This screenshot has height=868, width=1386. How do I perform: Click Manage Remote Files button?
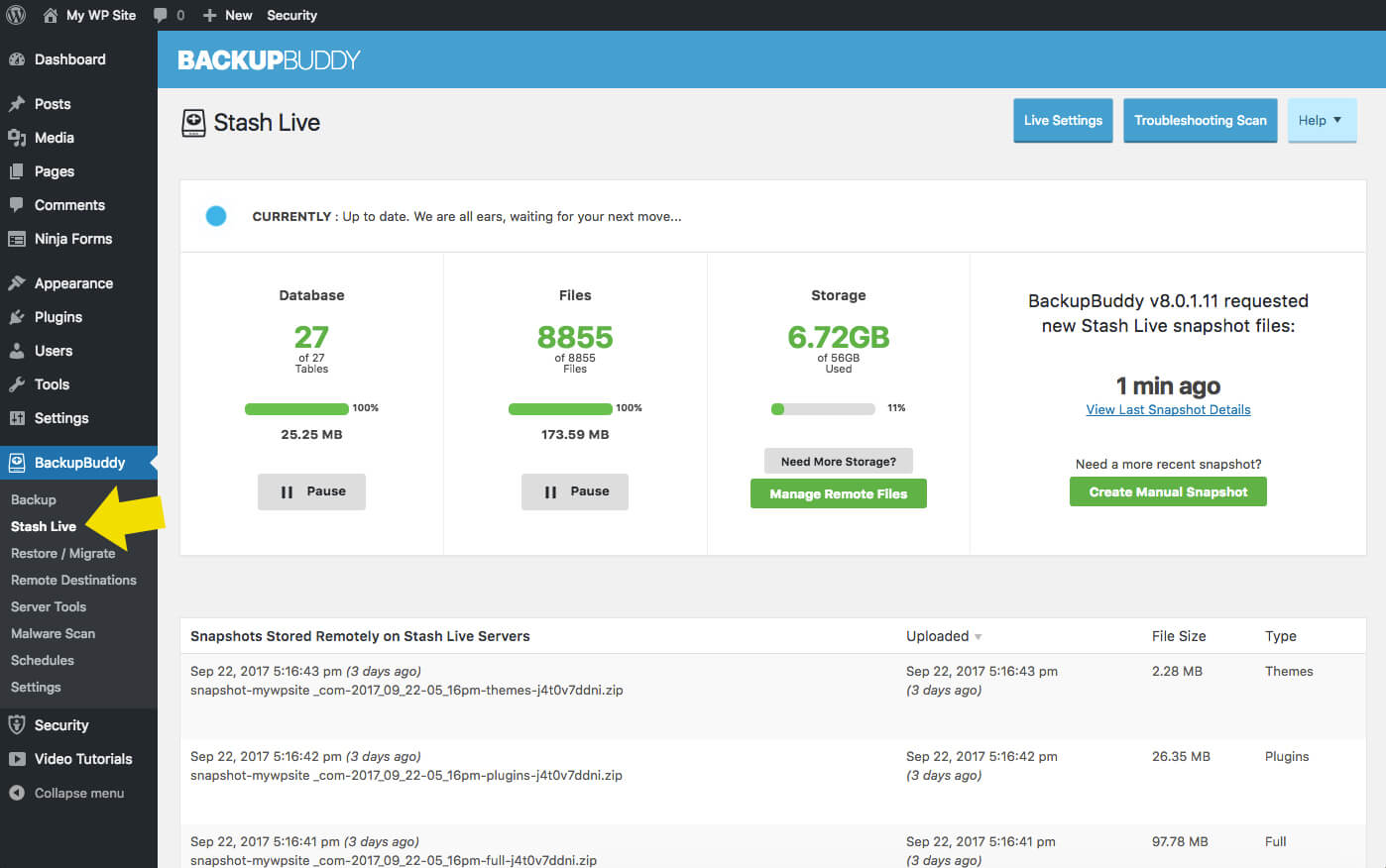[839, 493]
